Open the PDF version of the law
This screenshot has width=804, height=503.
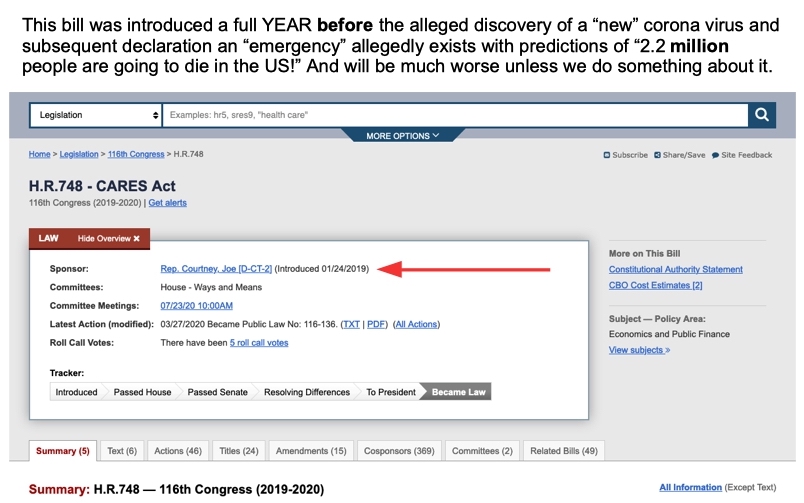(x=377, y=324)
